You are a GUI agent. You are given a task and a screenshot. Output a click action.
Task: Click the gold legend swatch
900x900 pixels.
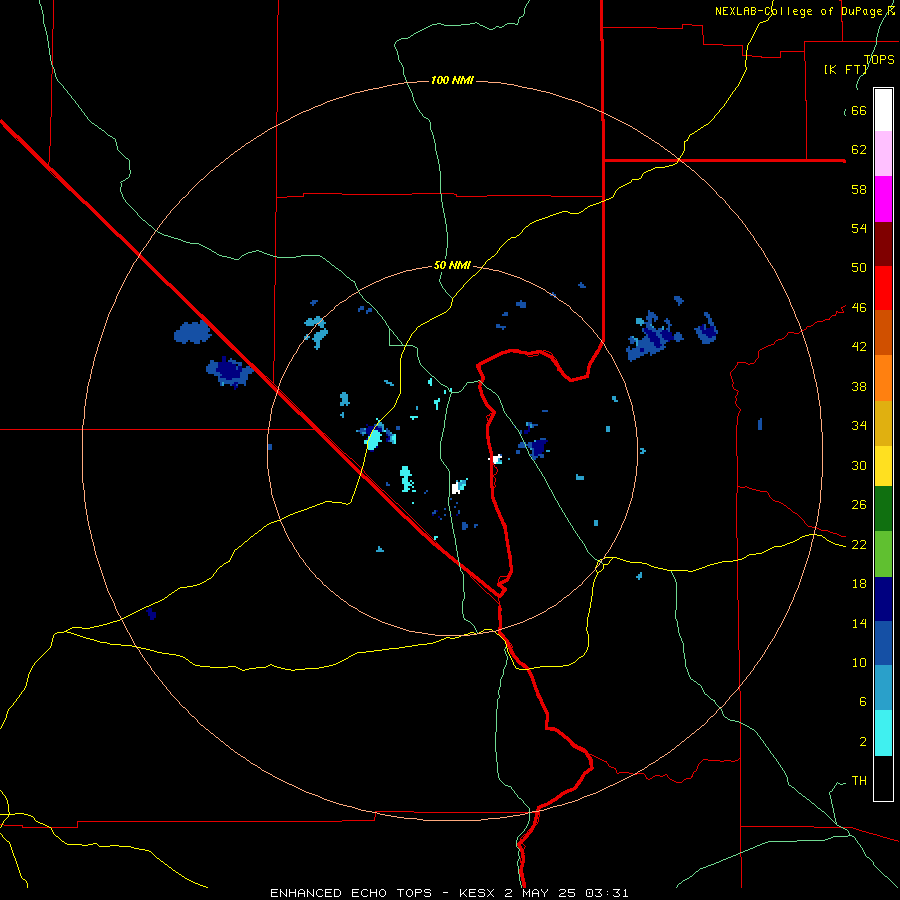pos(883,422)
